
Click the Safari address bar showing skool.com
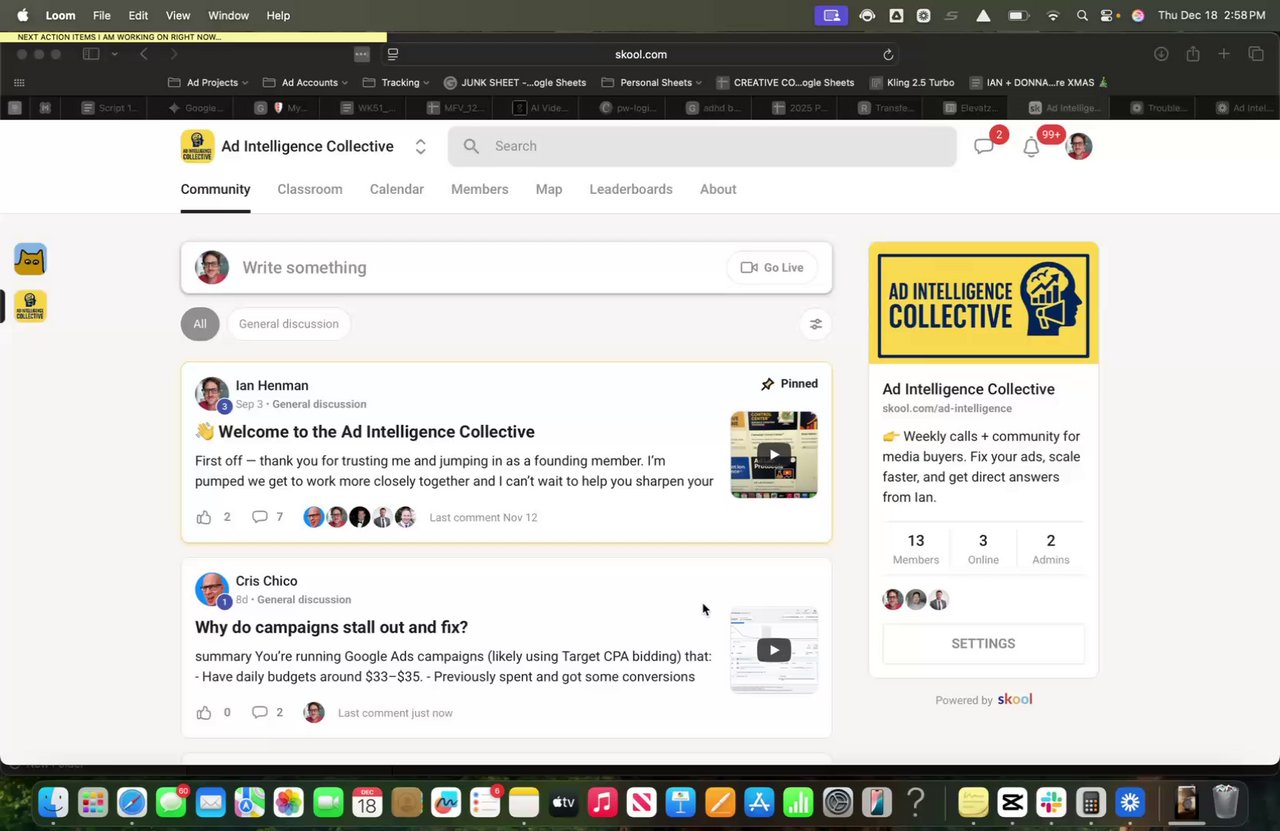[x=640, y=55]
